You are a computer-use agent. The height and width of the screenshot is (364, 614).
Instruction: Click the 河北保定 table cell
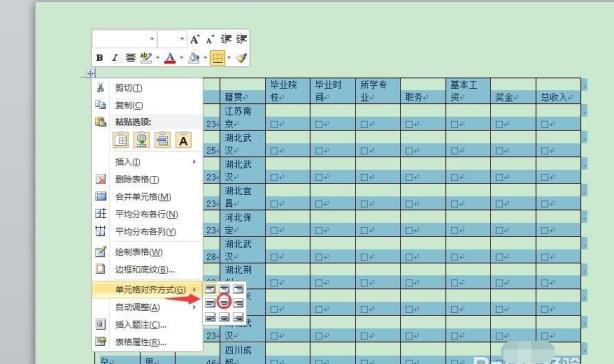click(x=243, y=223)
